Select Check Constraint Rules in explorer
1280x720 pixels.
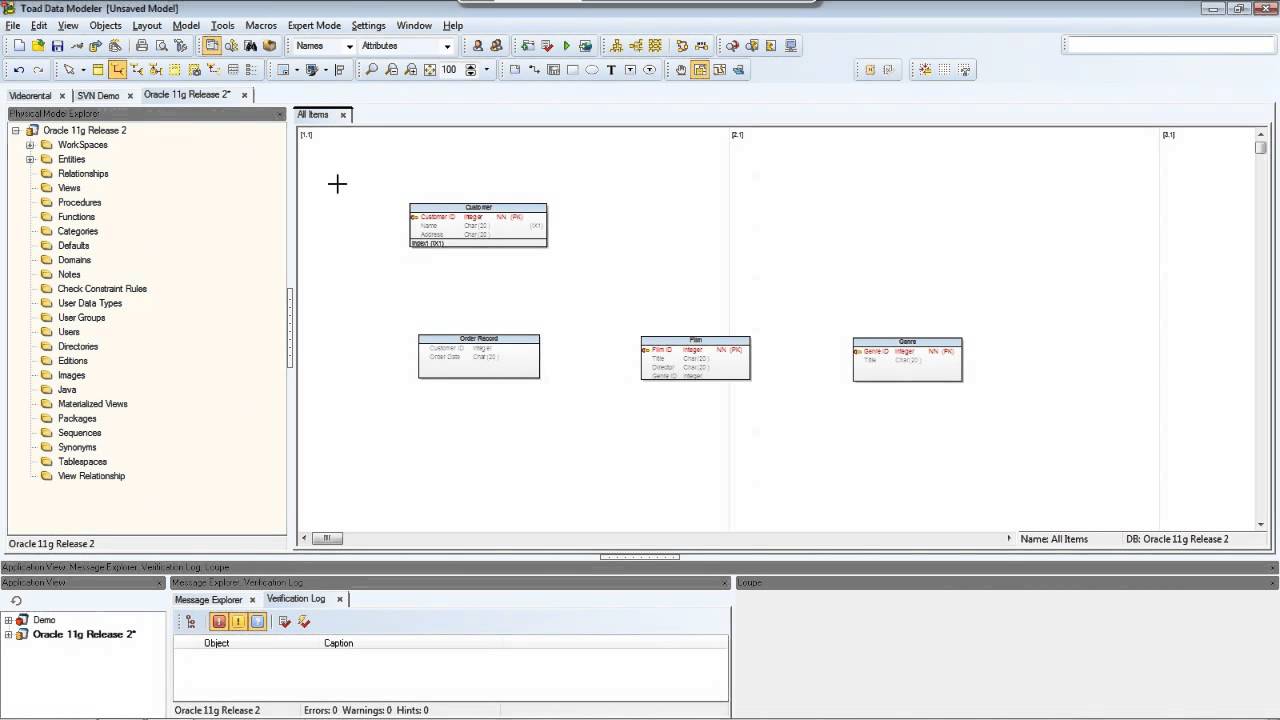coord(102,289)
